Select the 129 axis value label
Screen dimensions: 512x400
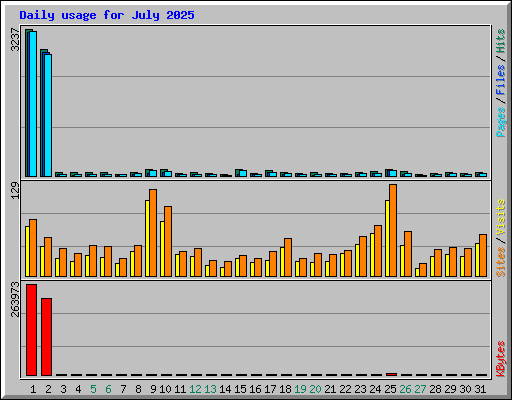point(15,191)
